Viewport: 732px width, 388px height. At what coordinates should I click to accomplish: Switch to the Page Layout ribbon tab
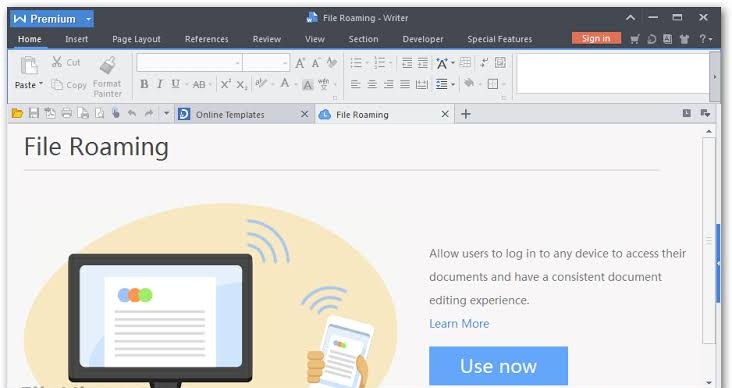(x=136, y=39)
